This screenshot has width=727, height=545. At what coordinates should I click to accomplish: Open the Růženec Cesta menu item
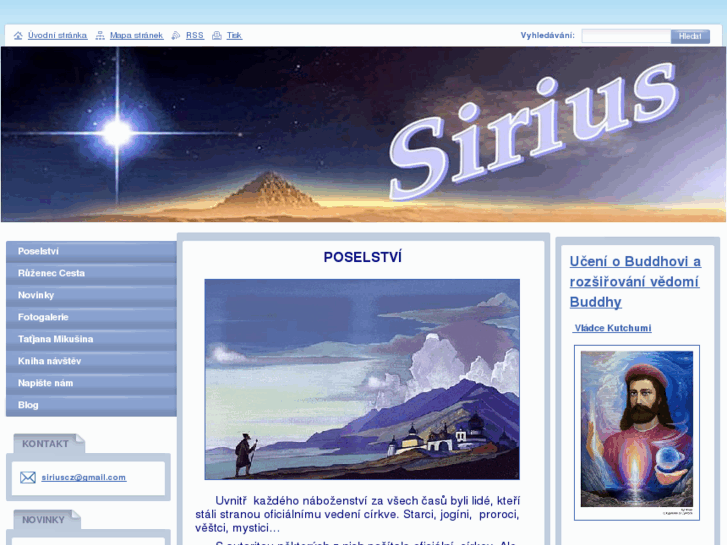pyautogui.click(x=91, y=274)
